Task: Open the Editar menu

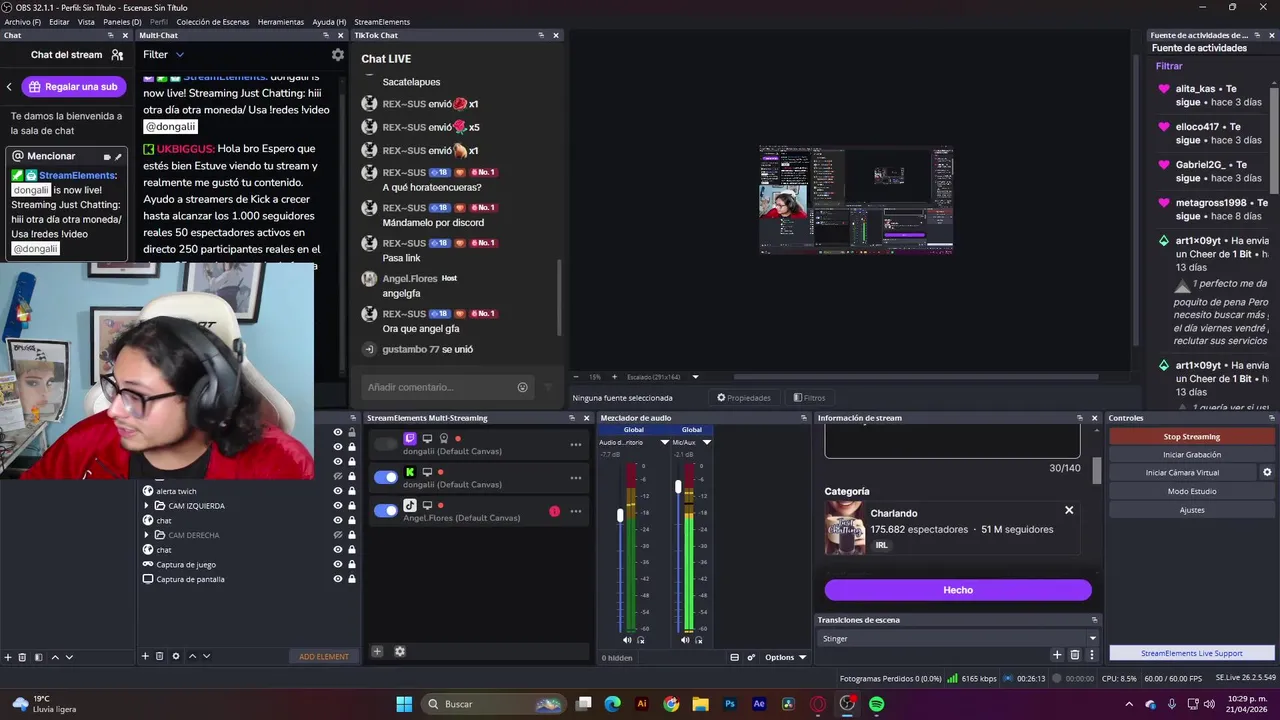Action: click(59, 21)
